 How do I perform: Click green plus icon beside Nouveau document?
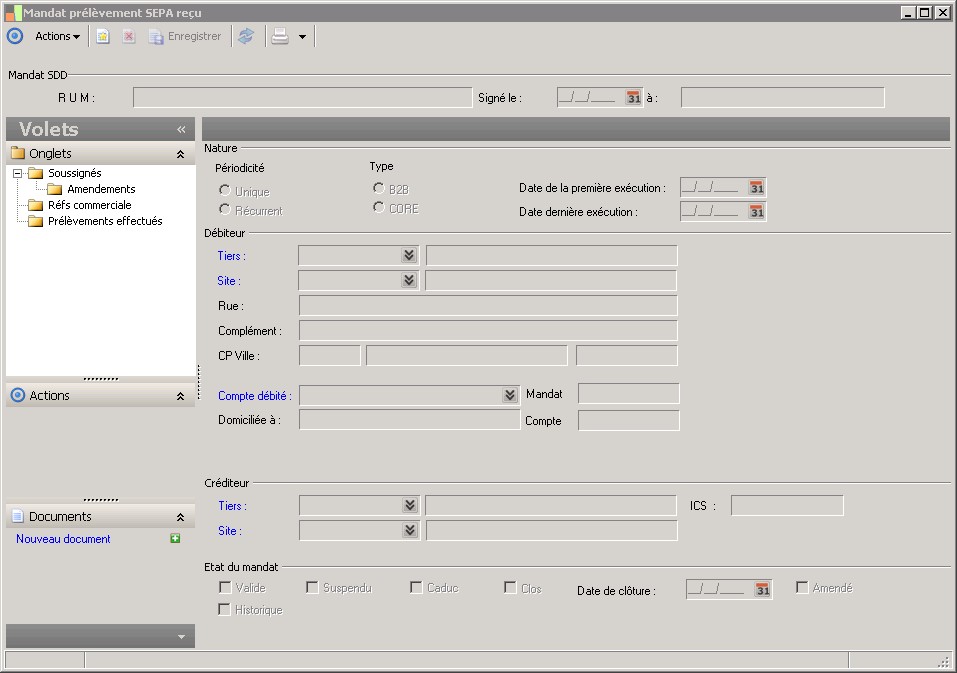pyautogui.click(x=176, y=539)
